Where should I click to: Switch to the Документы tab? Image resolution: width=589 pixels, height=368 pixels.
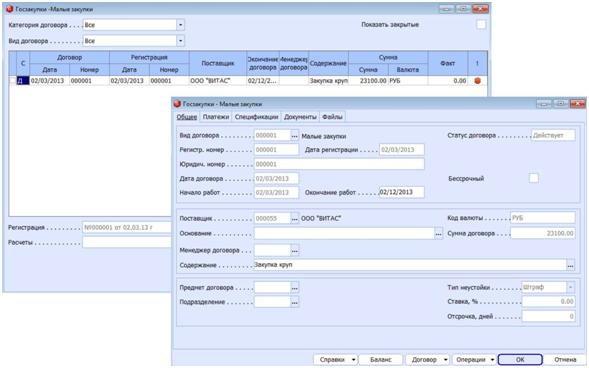click(x=300, y=117)
